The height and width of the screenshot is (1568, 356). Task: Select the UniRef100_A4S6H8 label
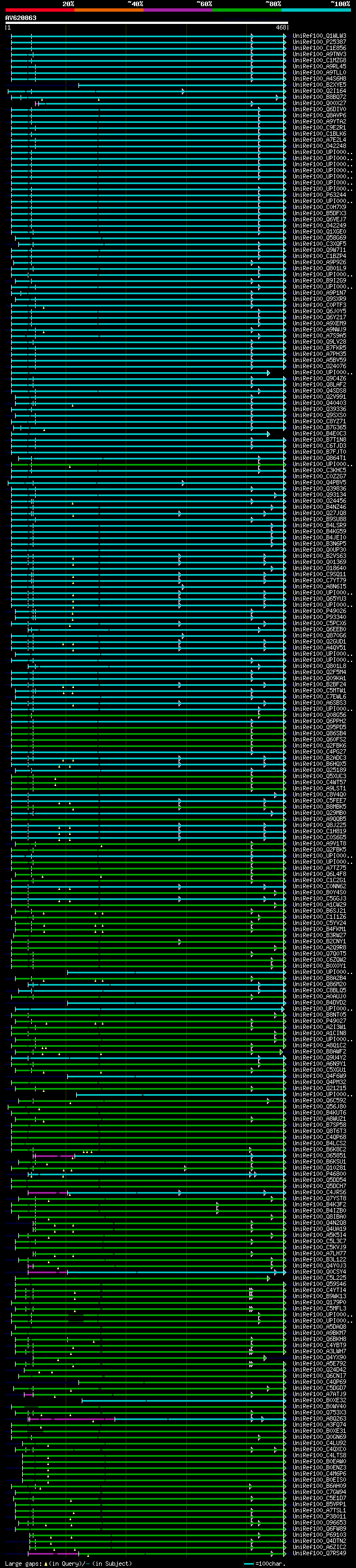[x=319, y=78]
